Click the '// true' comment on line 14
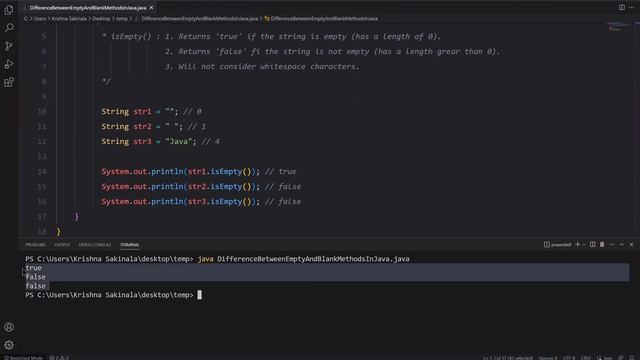Screen dimensions: 640x360 (x=280, y=171)
